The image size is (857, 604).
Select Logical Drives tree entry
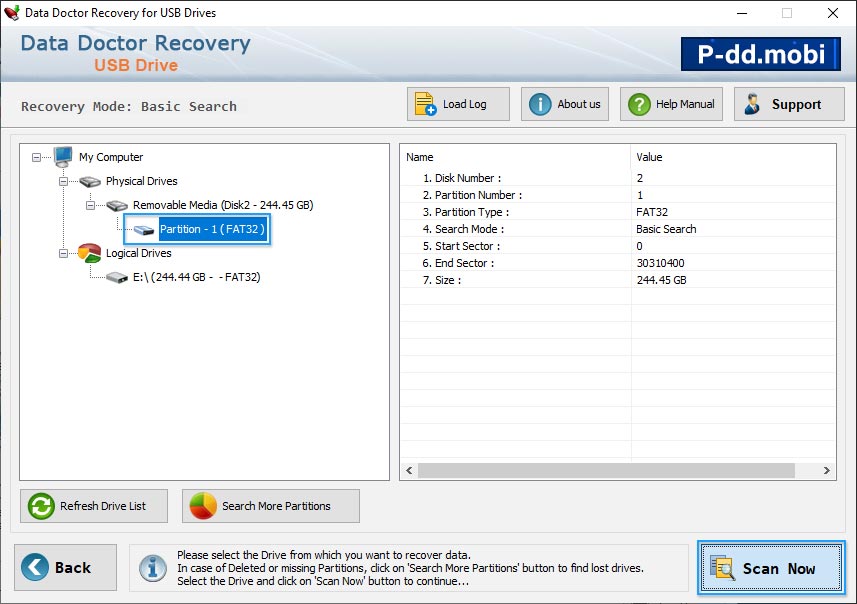pyautogui.click(x=138, y=254)
